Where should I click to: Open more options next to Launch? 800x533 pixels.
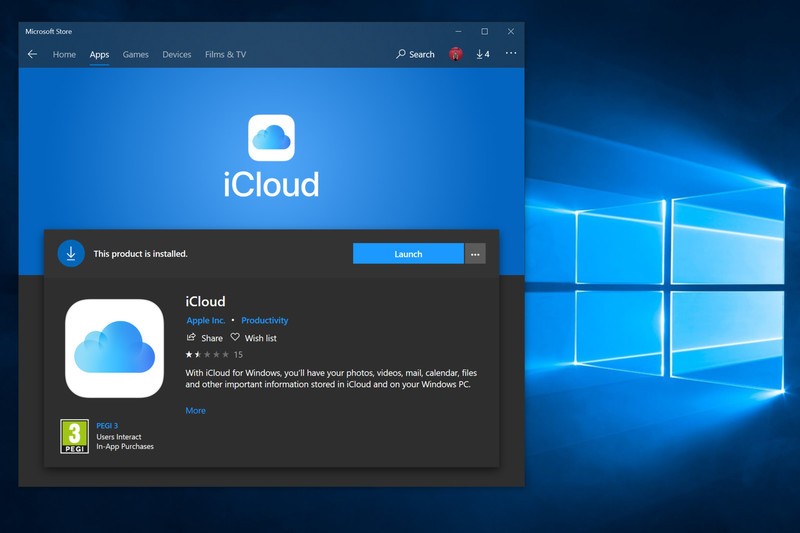coord(475,253)
